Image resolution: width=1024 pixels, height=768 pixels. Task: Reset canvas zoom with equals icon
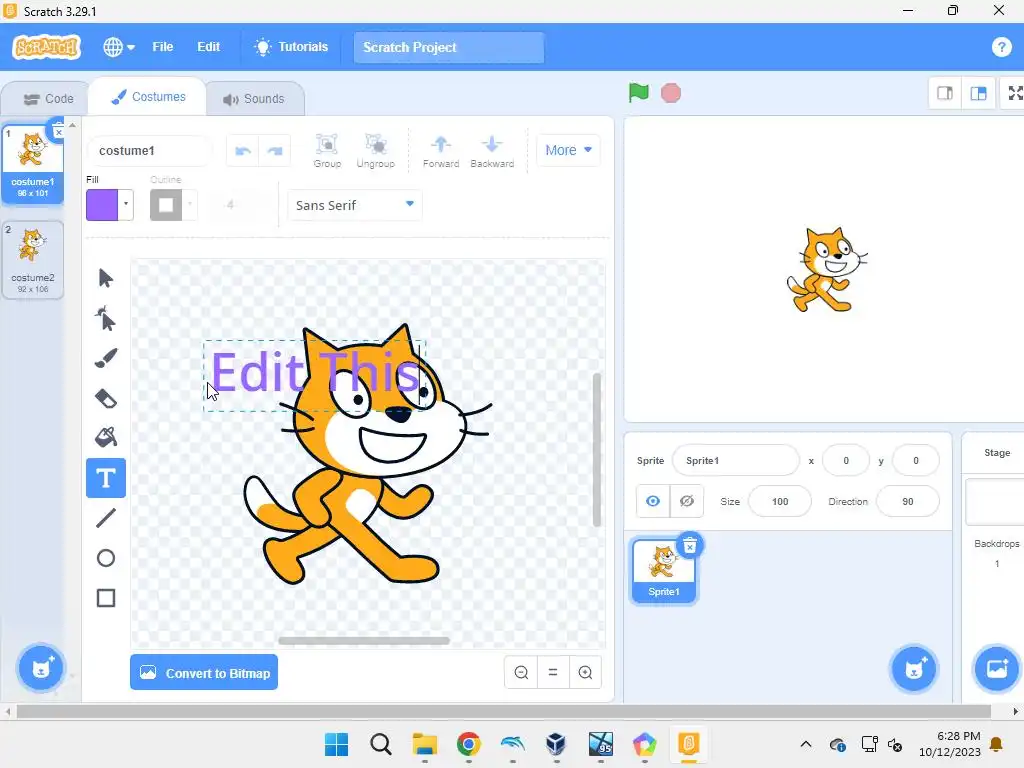tap(553, 672)
